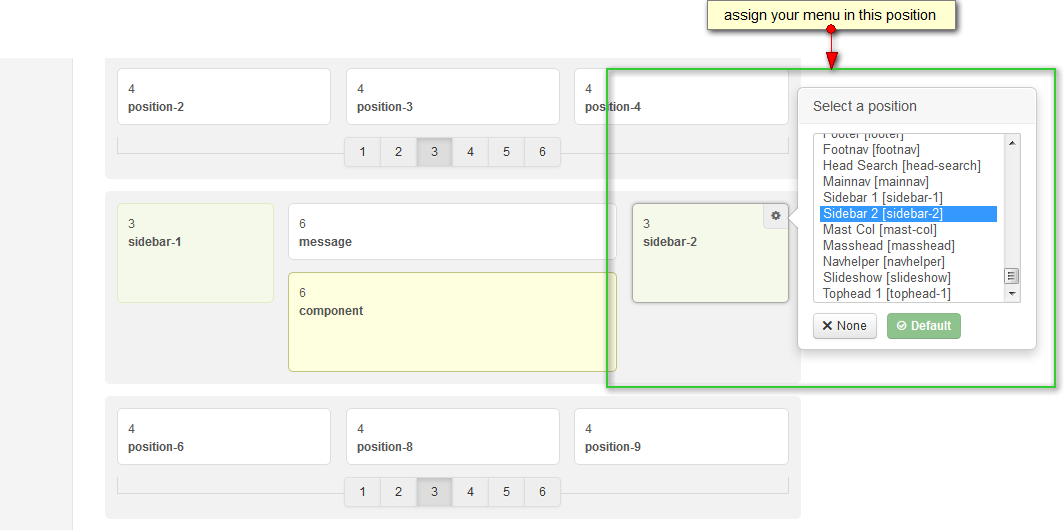Click the gear icon on sidebar-2 block

tap(775, 216)
